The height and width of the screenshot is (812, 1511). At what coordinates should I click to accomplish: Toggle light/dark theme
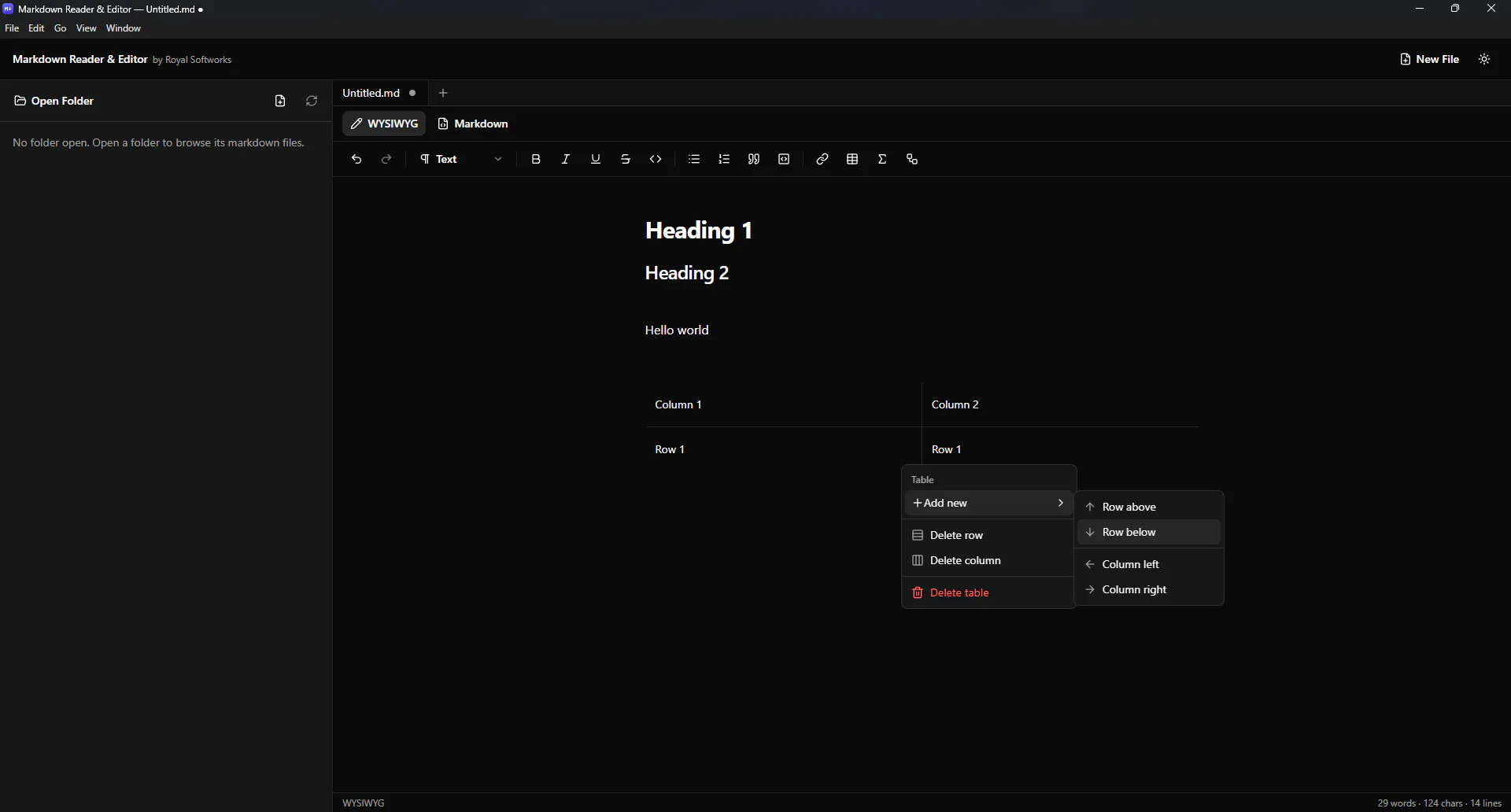click(1484, 59)
